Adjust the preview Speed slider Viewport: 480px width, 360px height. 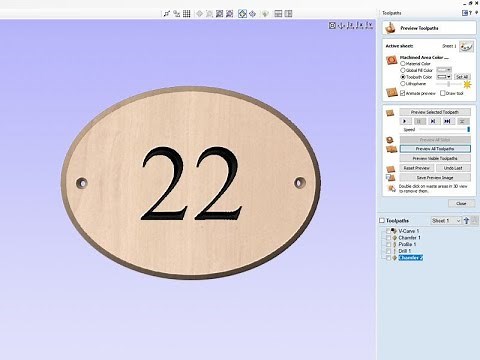point(444,129)
